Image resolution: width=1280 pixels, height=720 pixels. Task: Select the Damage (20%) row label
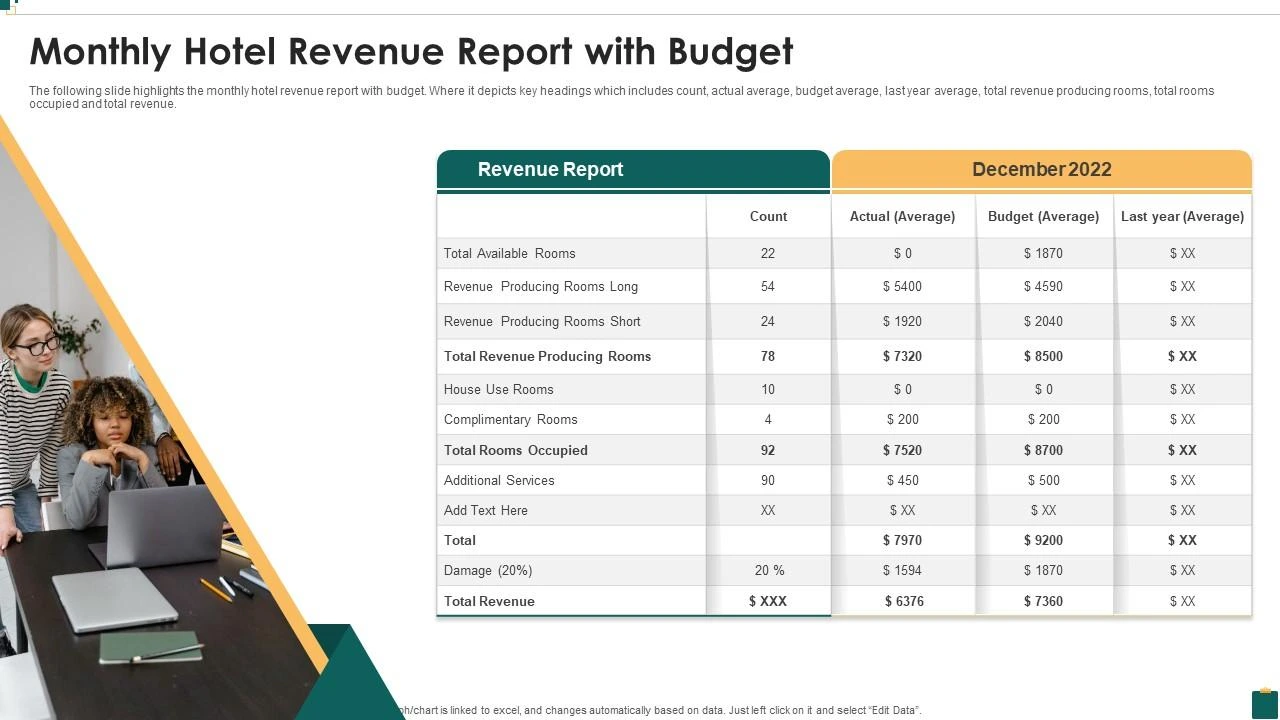tap(488, 570)
